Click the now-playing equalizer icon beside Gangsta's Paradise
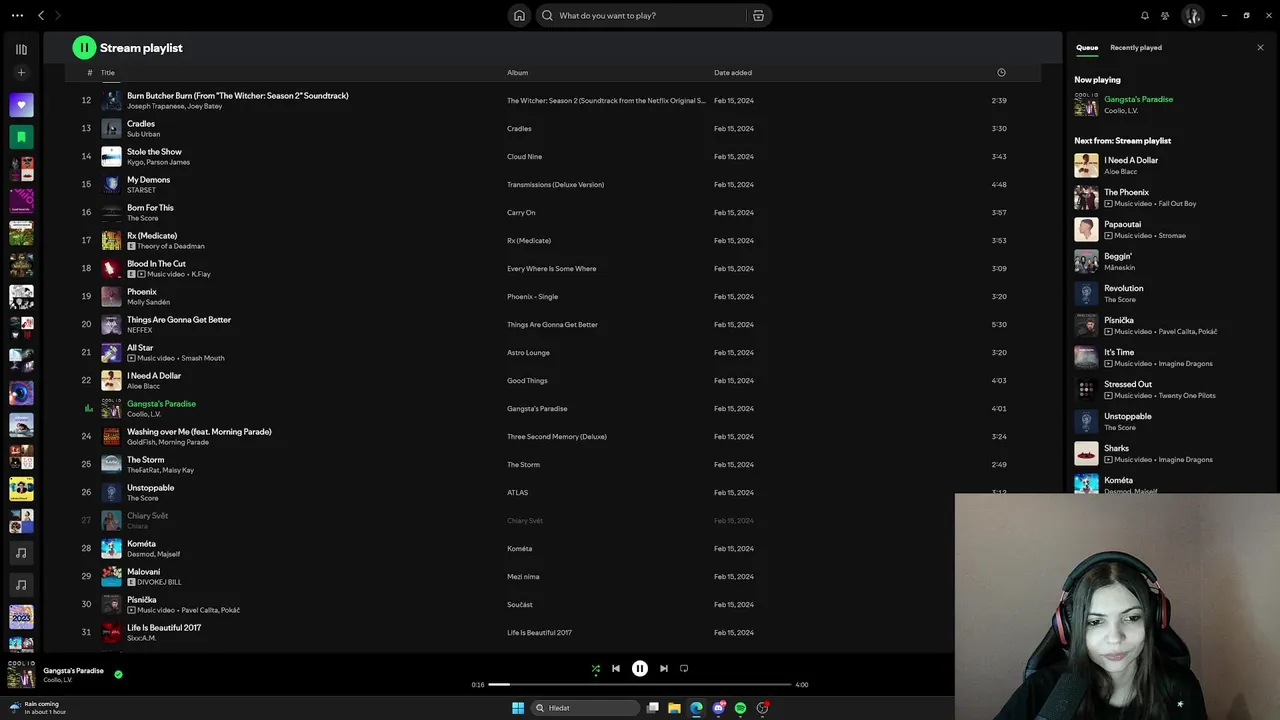 pyautogui.click(x=88, y=408)
